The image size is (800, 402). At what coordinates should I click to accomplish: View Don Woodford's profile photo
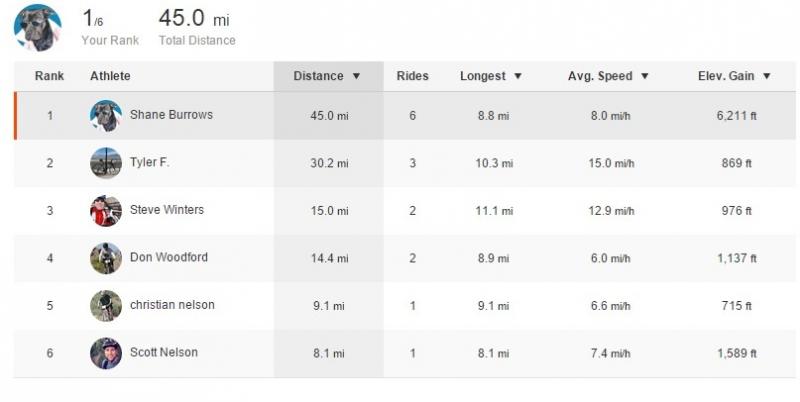click(x=106, y=258)
